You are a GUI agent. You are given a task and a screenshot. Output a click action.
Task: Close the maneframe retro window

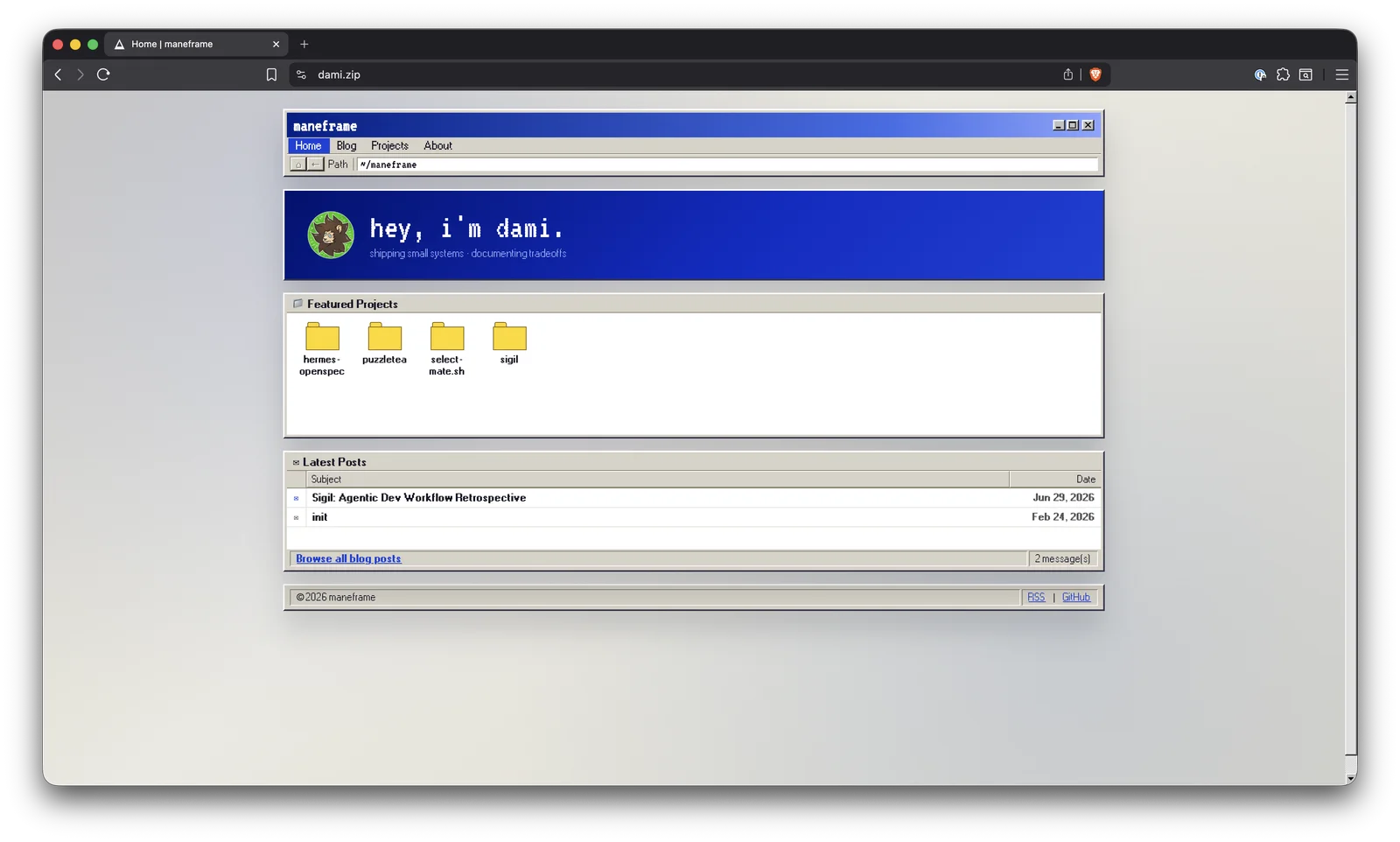(1088, 125)
